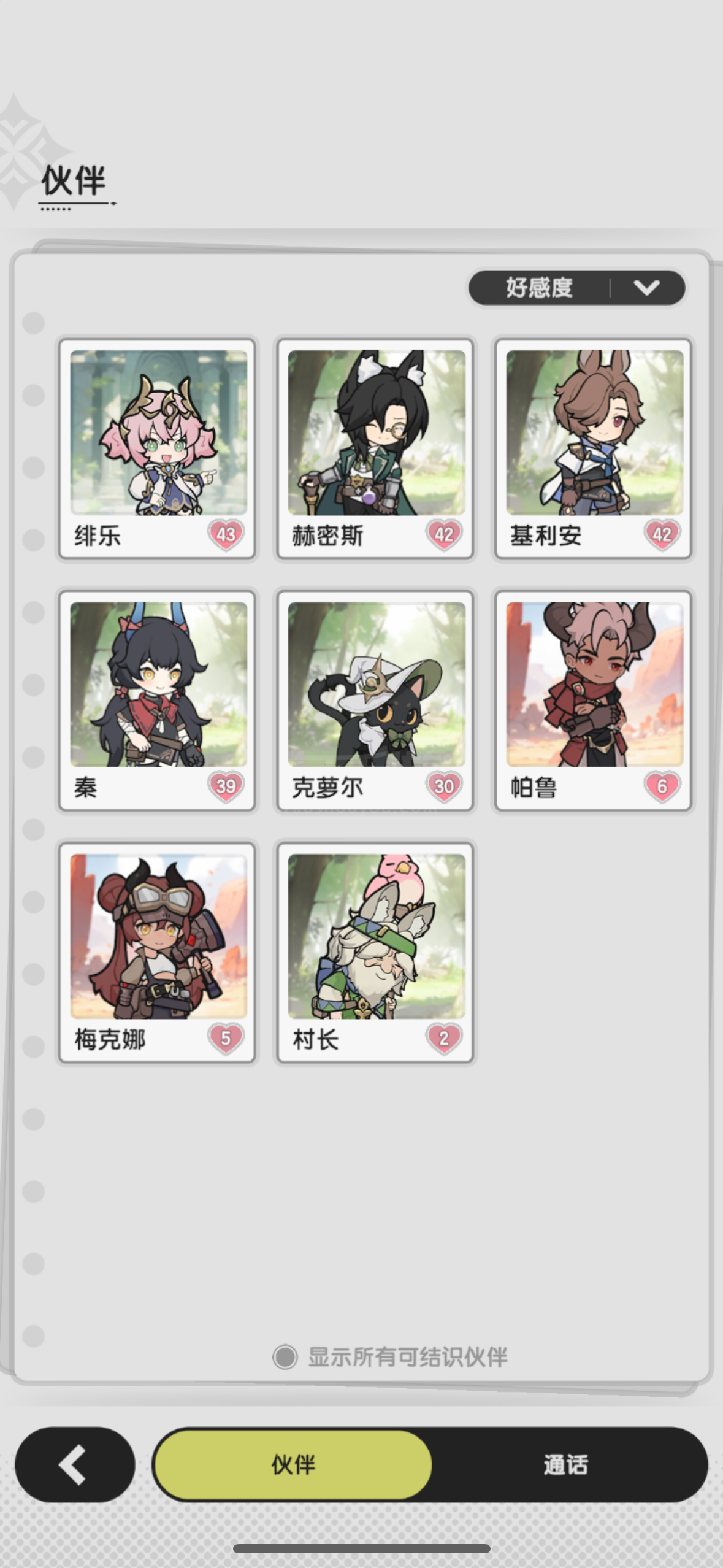Open 克萝尔 the black cat's card
The height and width of the screenshot is (1568, 723).
click(377, 685)
